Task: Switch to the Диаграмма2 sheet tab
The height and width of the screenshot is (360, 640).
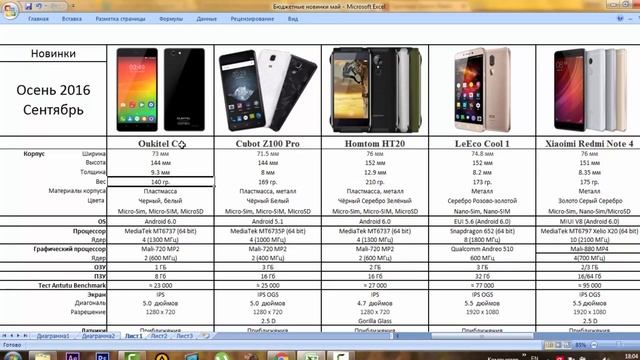Action: click(x=98, y=336)
